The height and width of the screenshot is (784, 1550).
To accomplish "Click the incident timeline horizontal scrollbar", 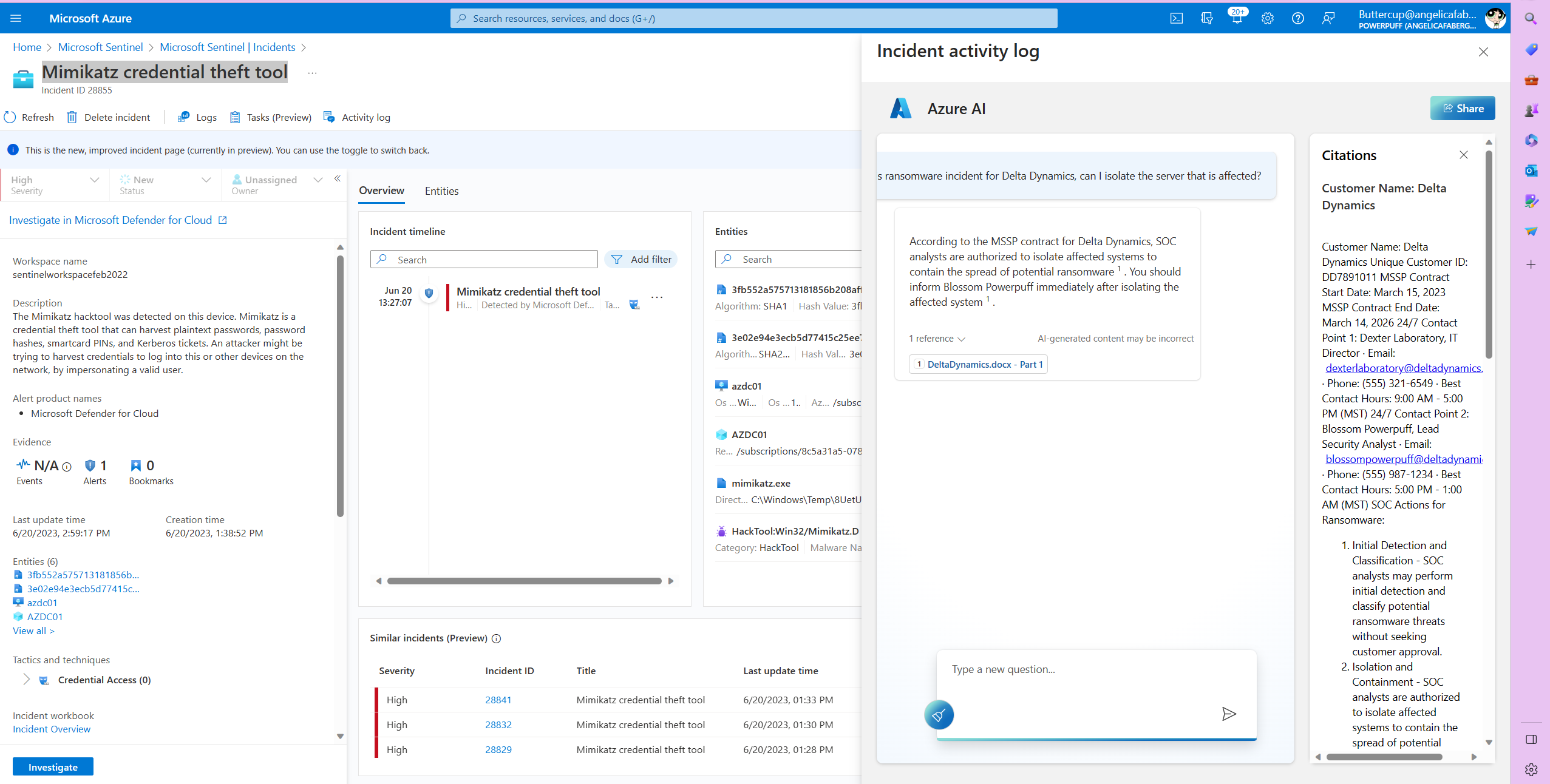I will [x=525, y=581].
